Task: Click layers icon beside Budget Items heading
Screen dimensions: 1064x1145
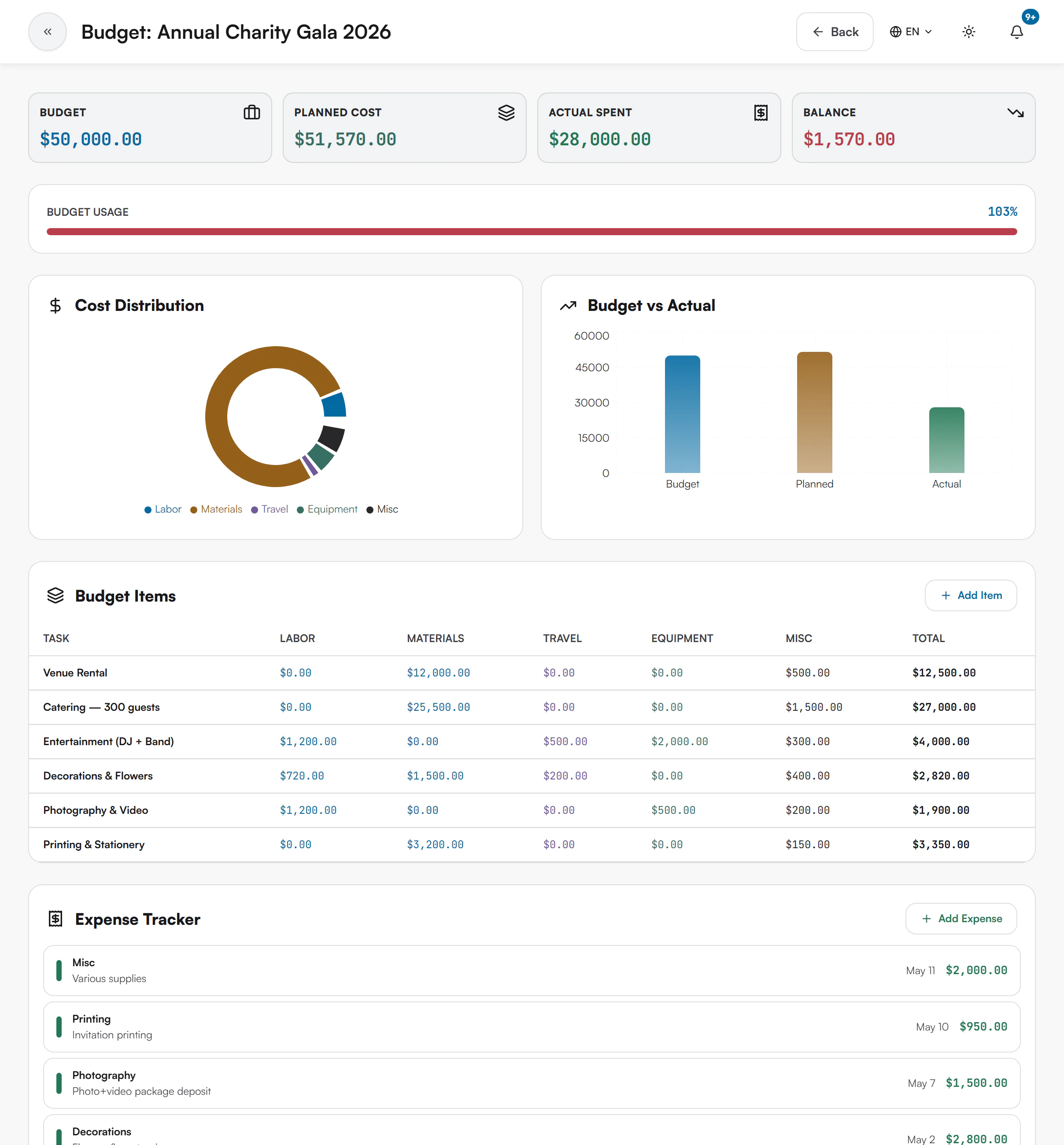Action: 55,595
